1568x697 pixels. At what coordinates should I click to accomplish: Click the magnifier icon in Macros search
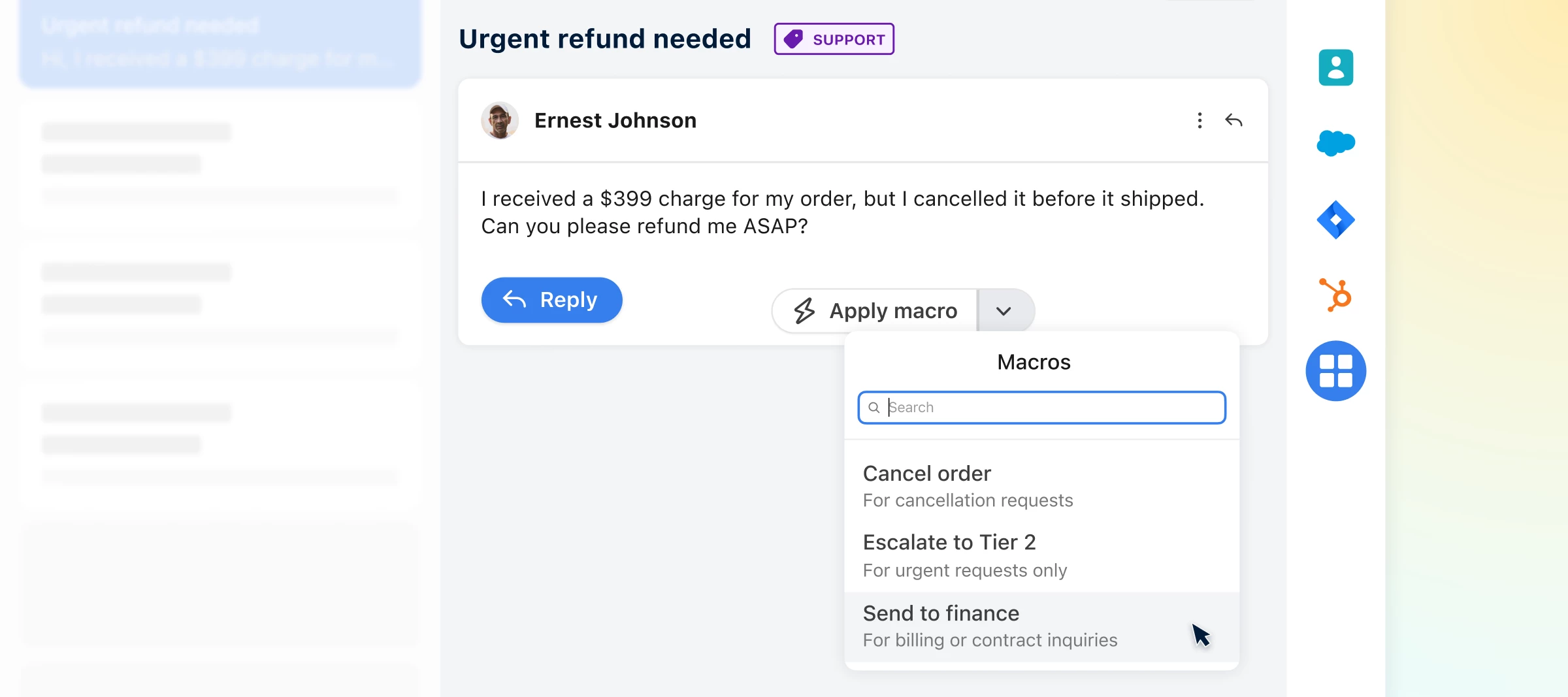point(875,408)
